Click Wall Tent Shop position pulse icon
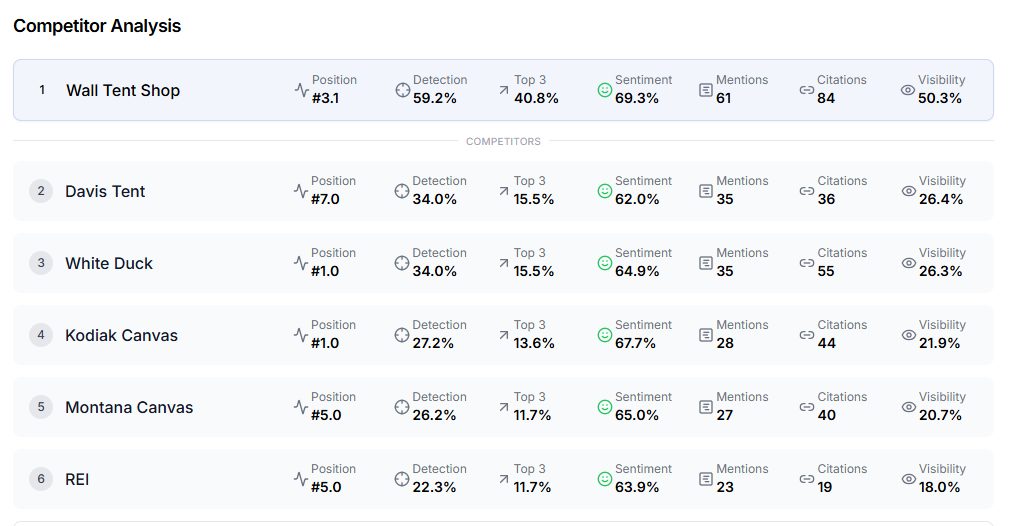1011x526 pixels. click(301, 90)
